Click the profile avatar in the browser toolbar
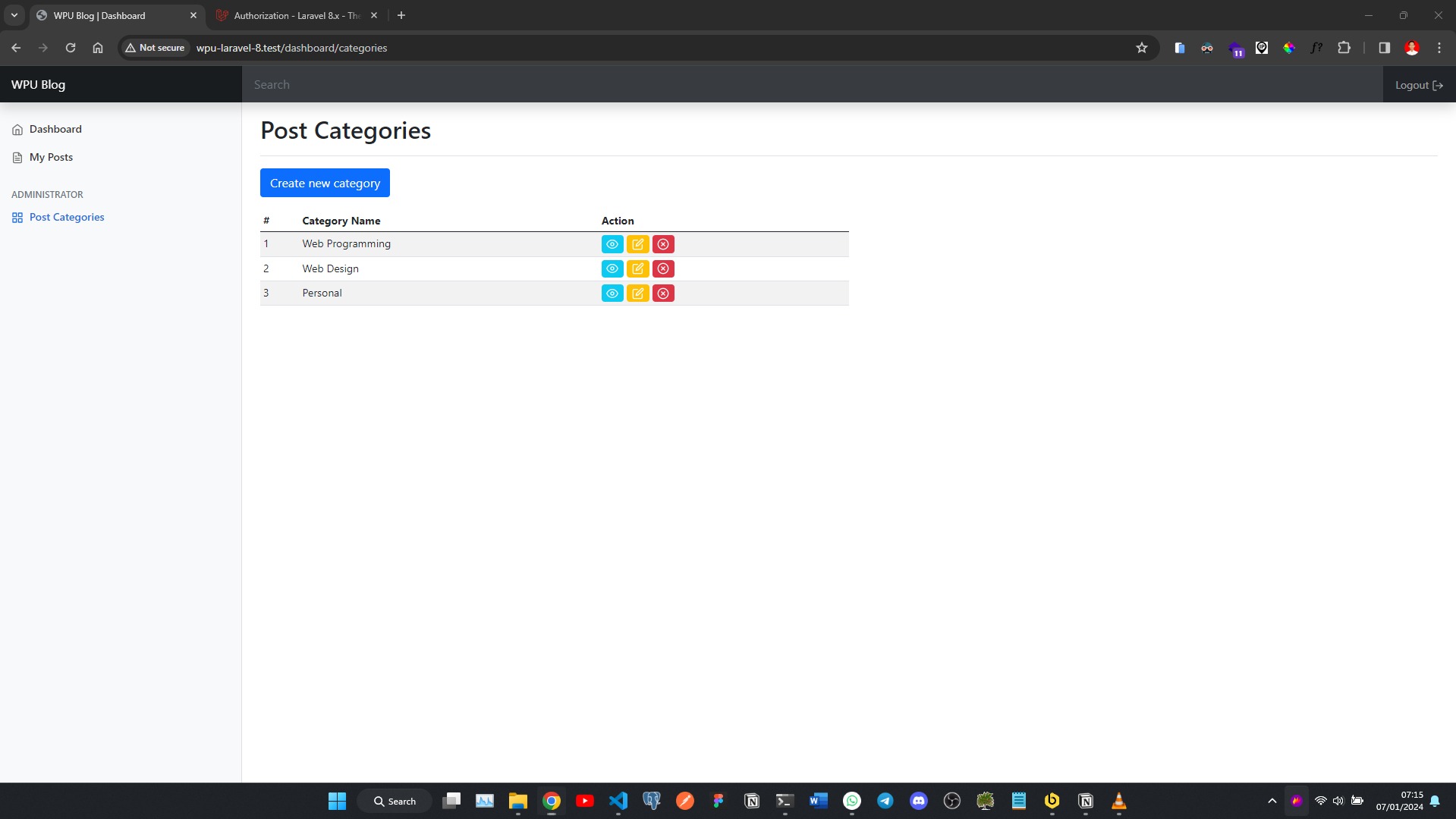The height and width of the screenshot is (819, 1456). pyautogui.click(x=1411, y=47)
